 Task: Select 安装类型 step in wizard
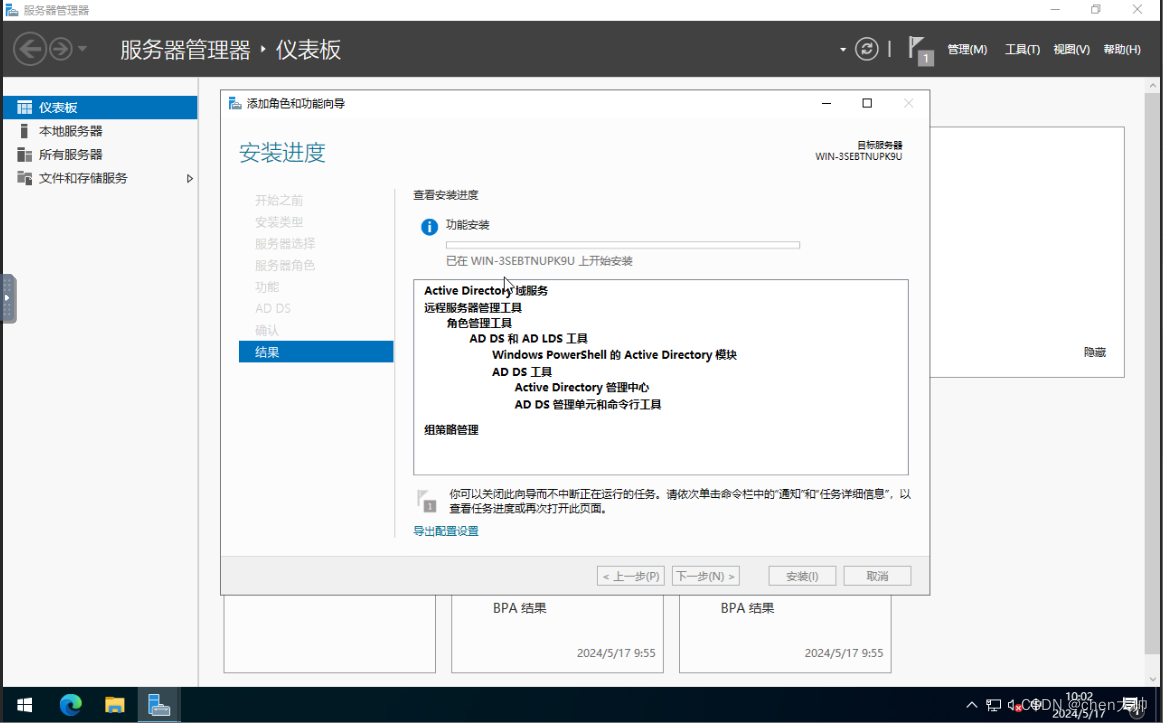tap(279, 222)
